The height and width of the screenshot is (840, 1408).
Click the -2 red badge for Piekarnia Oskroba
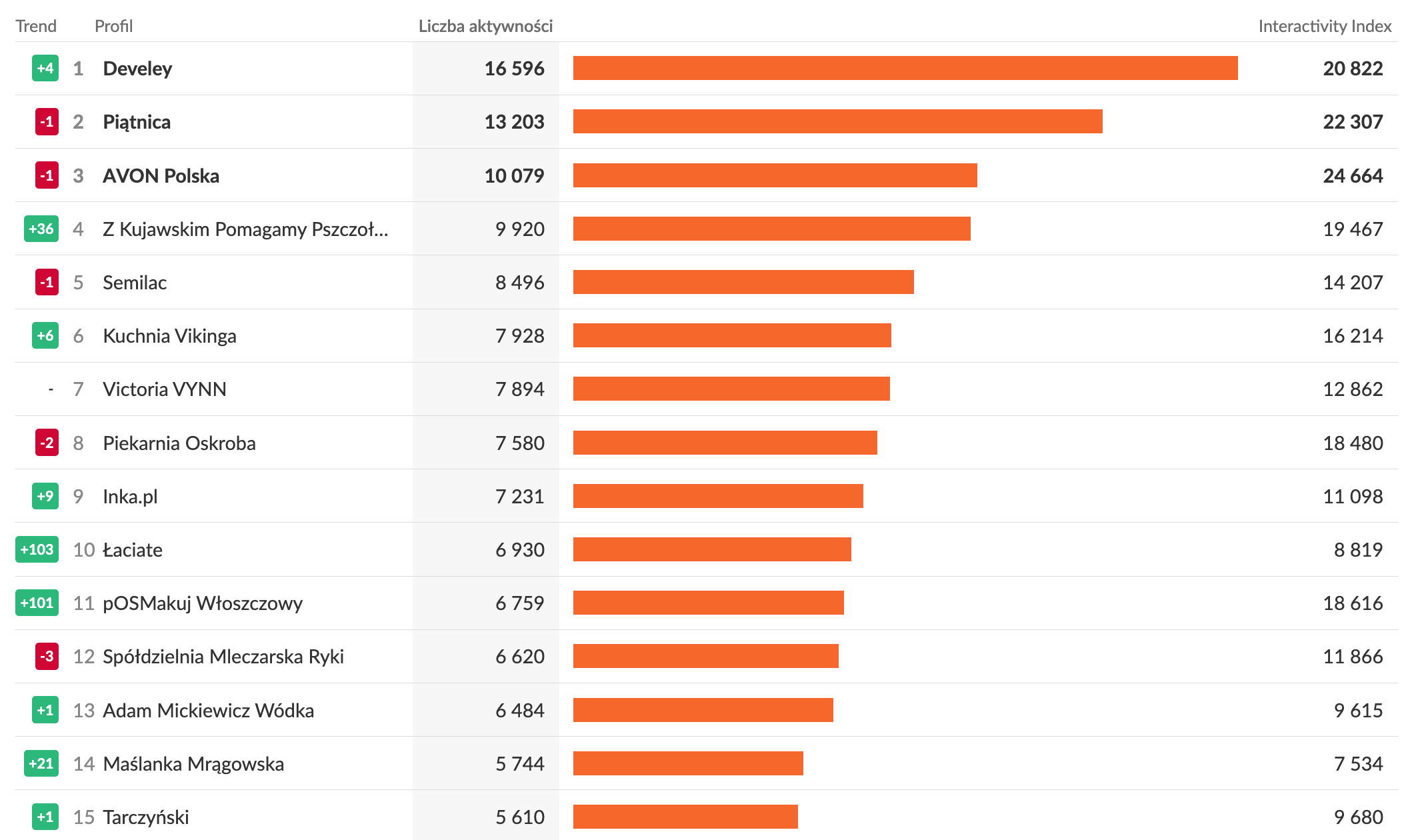(x=47, y=443)
